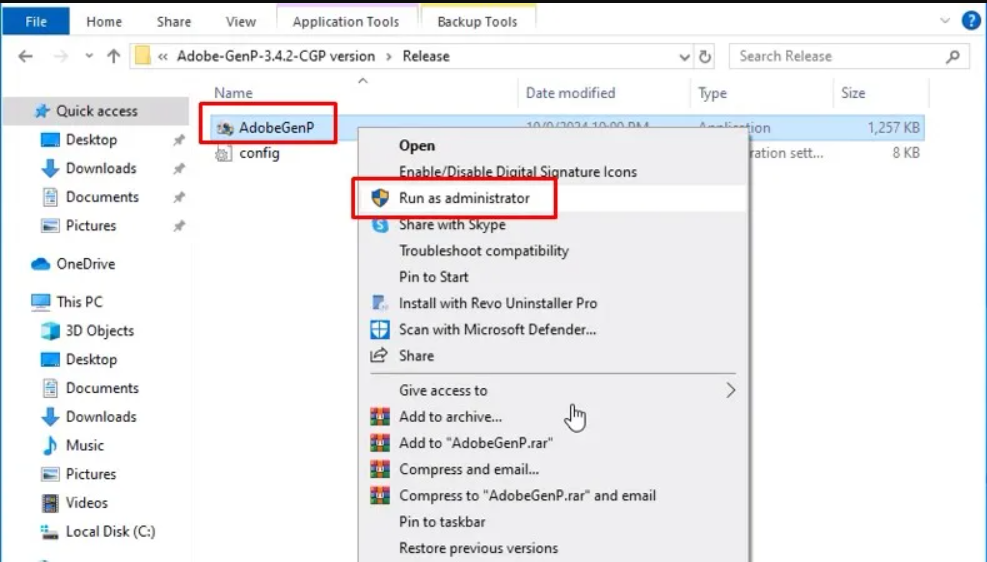The height and width of the screenshot is (562, 987).
Task: Open the address bar history dropdown
Action: (686, 57)
